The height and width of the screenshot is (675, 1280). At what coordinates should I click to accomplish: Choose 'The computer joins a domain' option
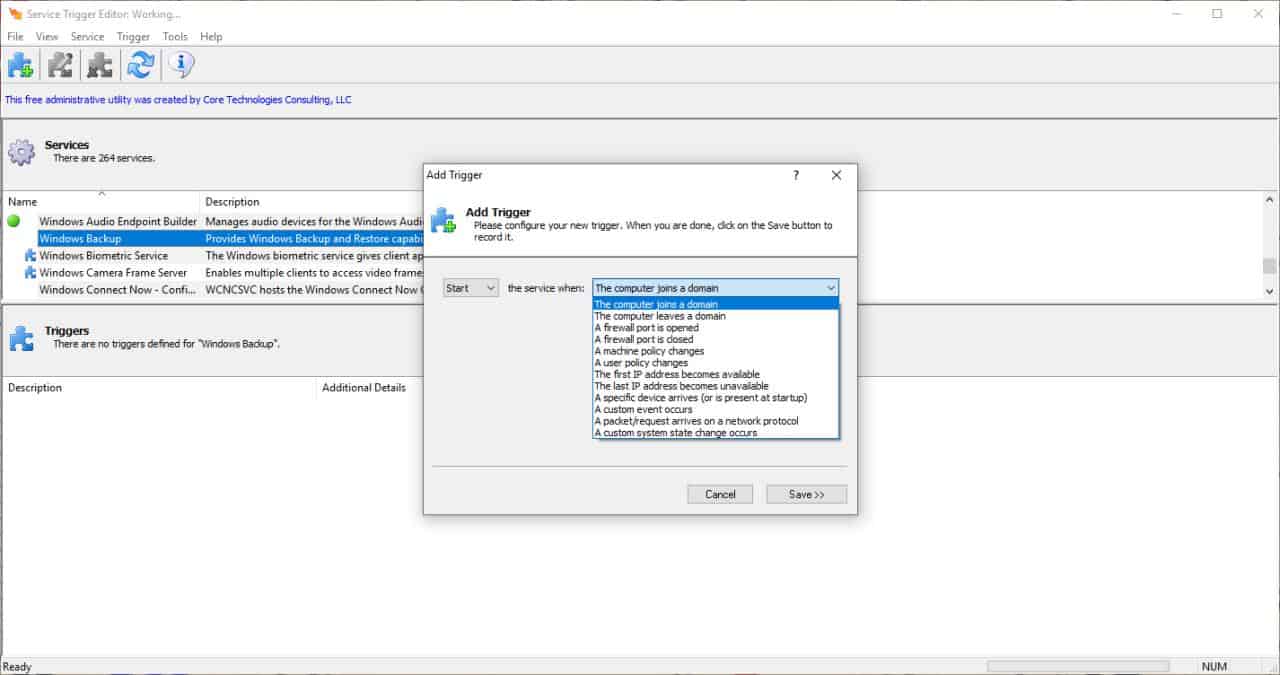tap(715, 304)
